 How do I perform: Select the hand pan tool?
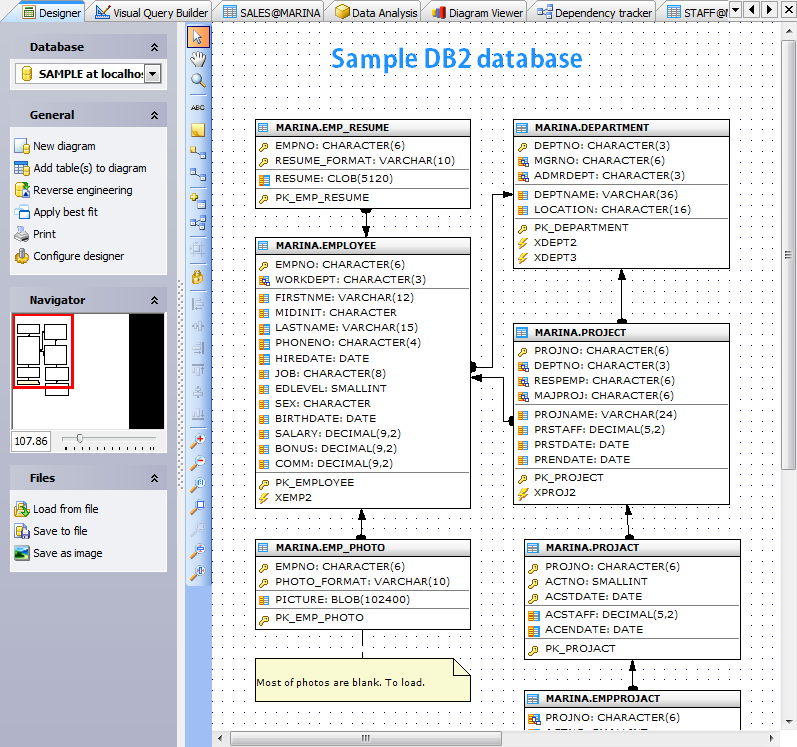[x=198, y=59]
